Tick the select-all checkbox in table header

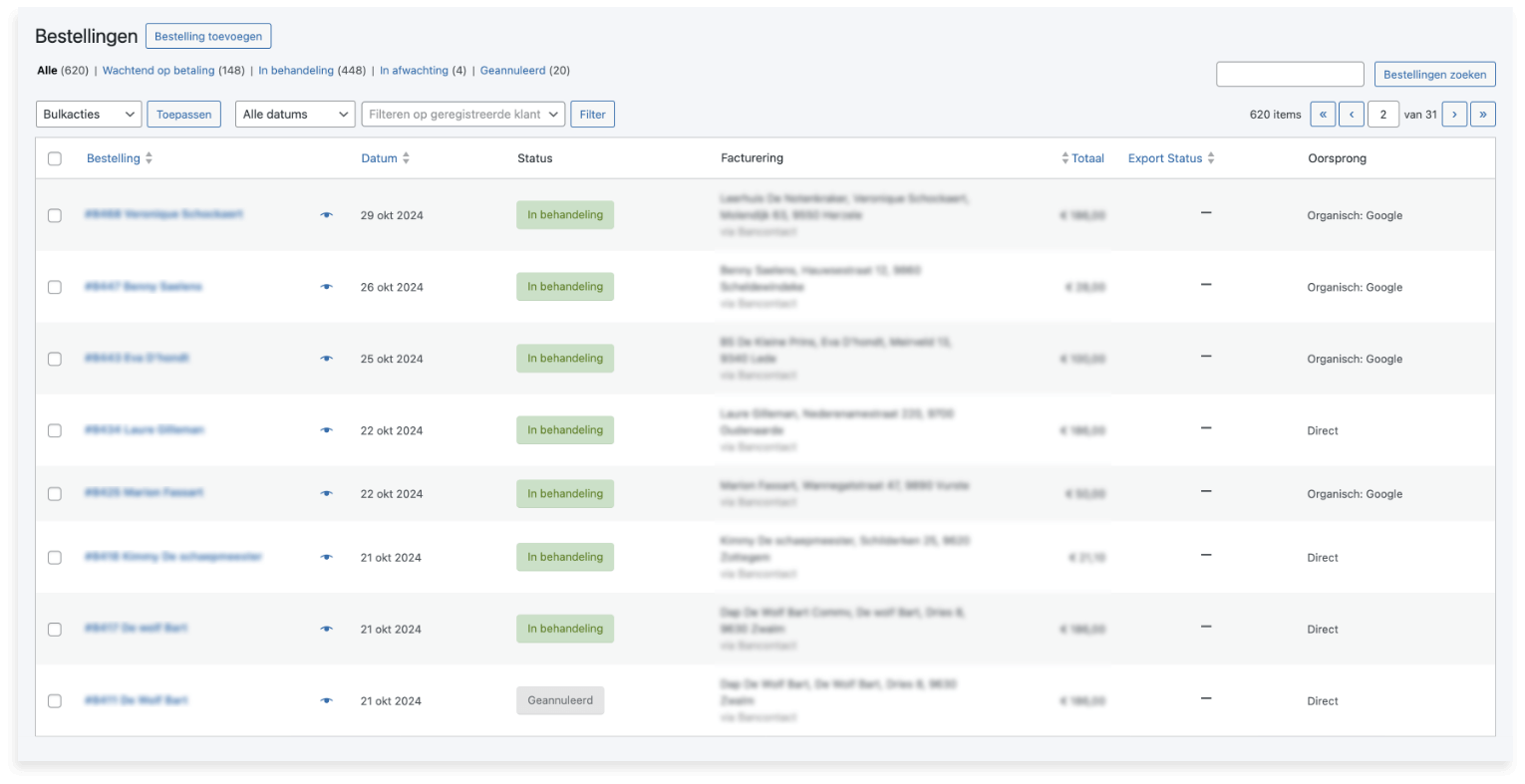(x=55, y=158)
